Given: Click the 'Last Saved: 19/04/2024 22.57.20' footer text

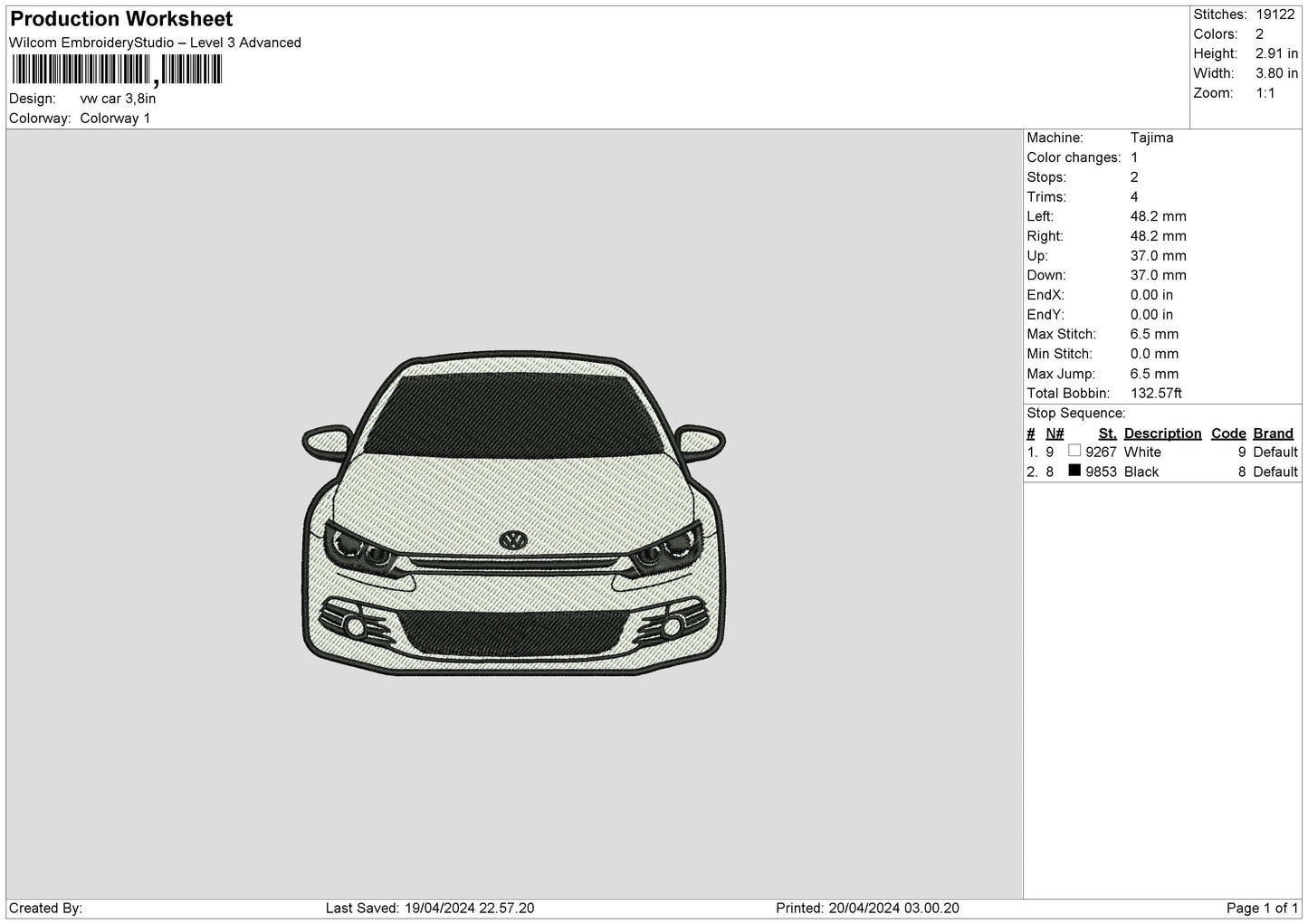Looking at the screenshot, I should (430, 909).
